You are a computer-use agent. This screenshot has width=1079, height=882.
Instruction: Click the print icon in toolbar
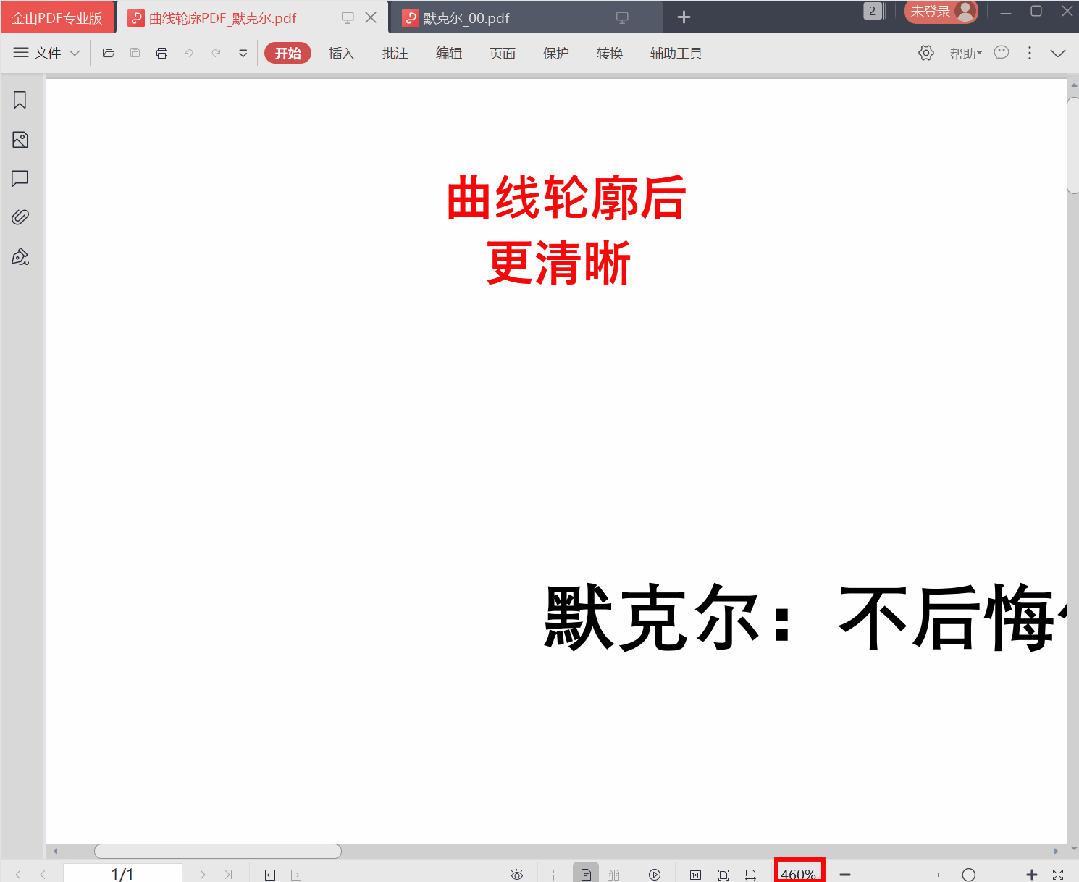click(x=161, y=53)
